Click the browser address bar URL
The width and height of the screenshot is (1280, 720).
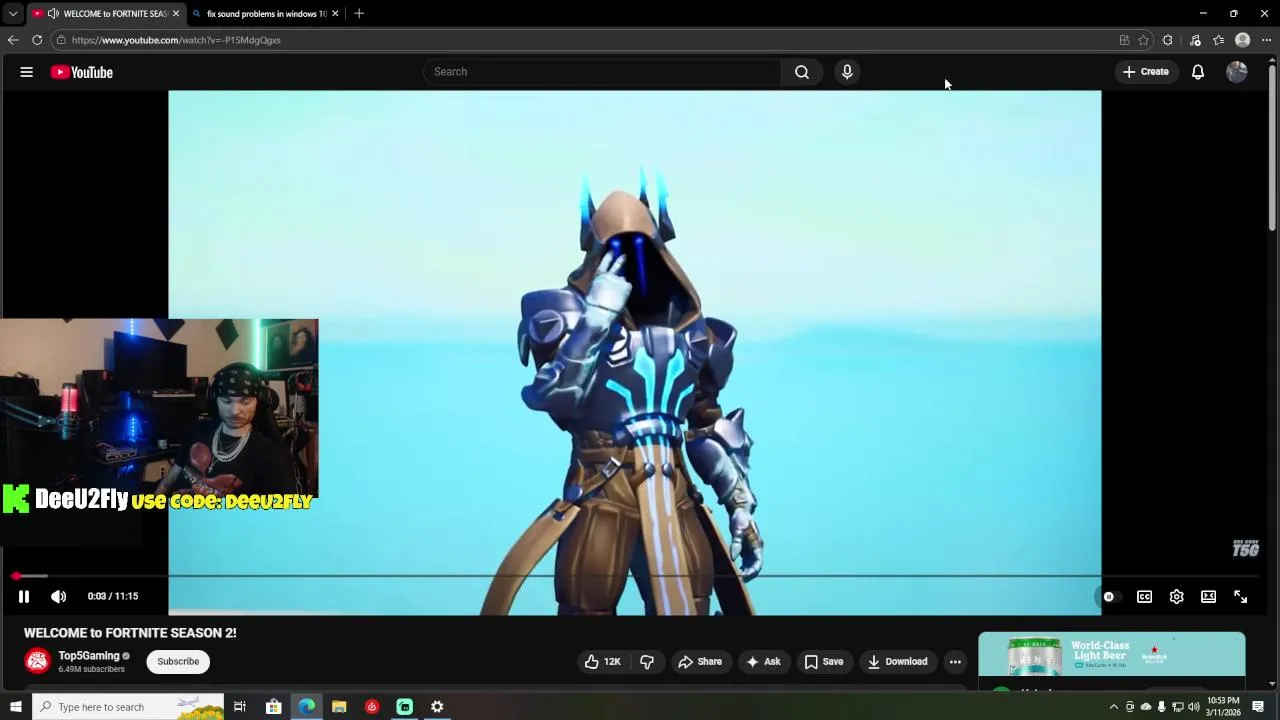pos(176,40)
